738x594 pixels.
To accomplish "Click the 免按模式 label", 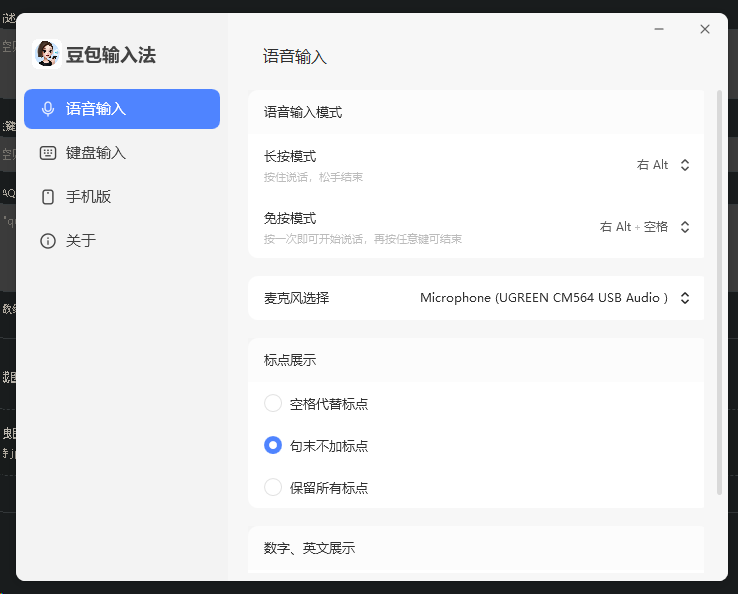I will tap(290, 218).
